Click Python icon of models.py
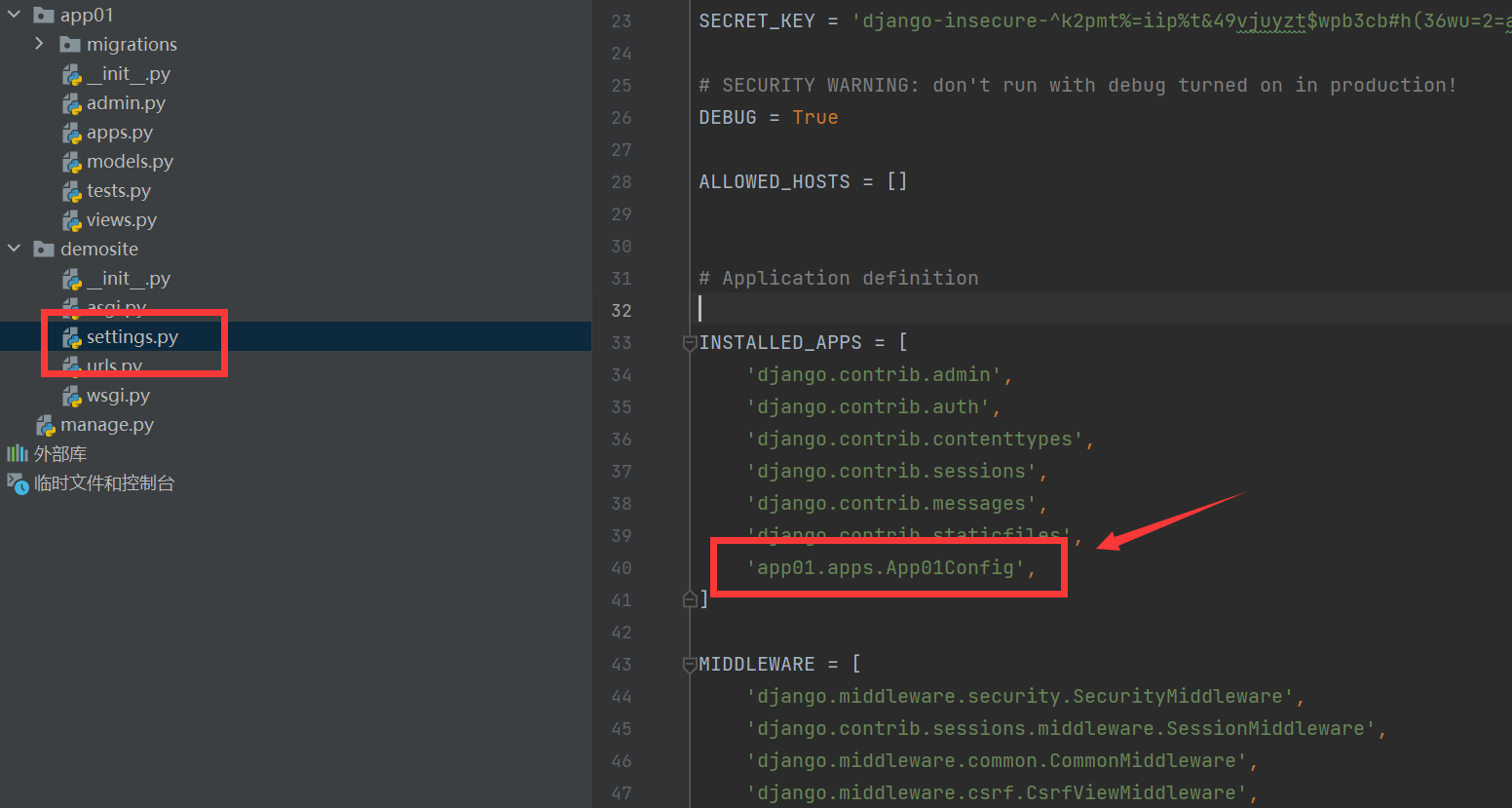 point(72,162)
